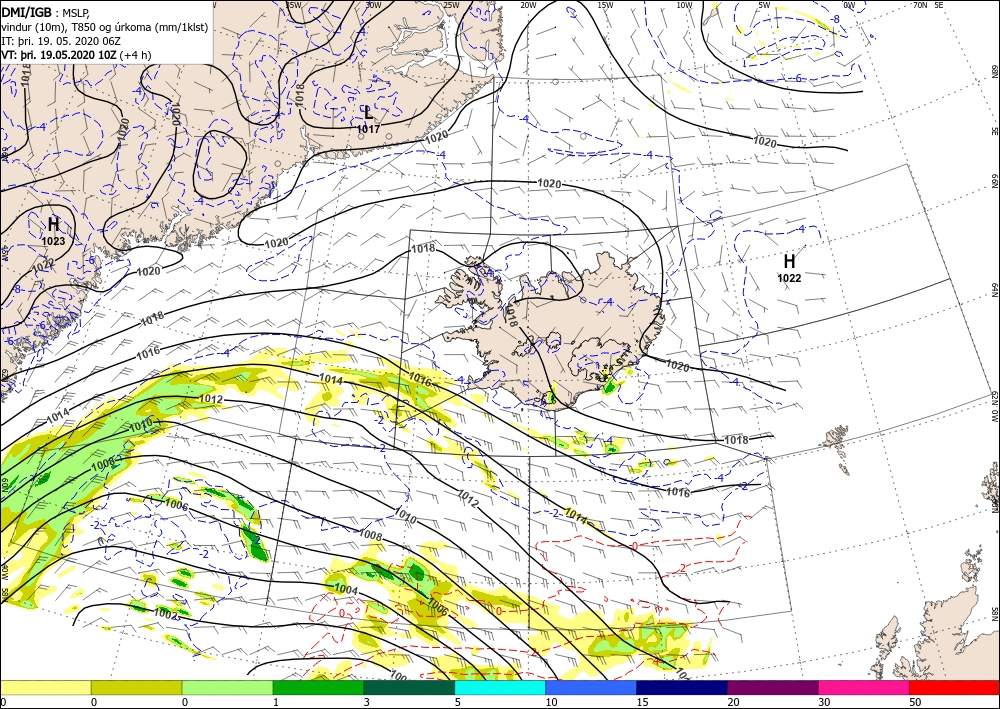Click the purple 20 mm legend swatch
Viewport: 1000px width, 709px height.
[772, 688]
